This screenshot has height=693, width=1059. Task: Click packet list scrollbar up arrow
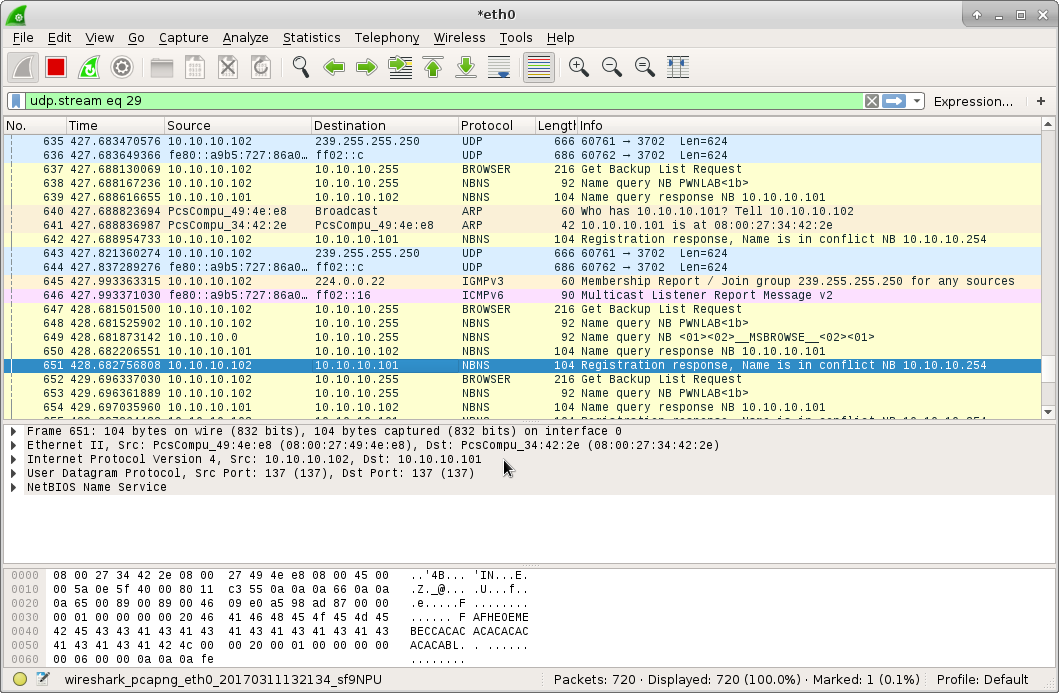coord(1048,124)
